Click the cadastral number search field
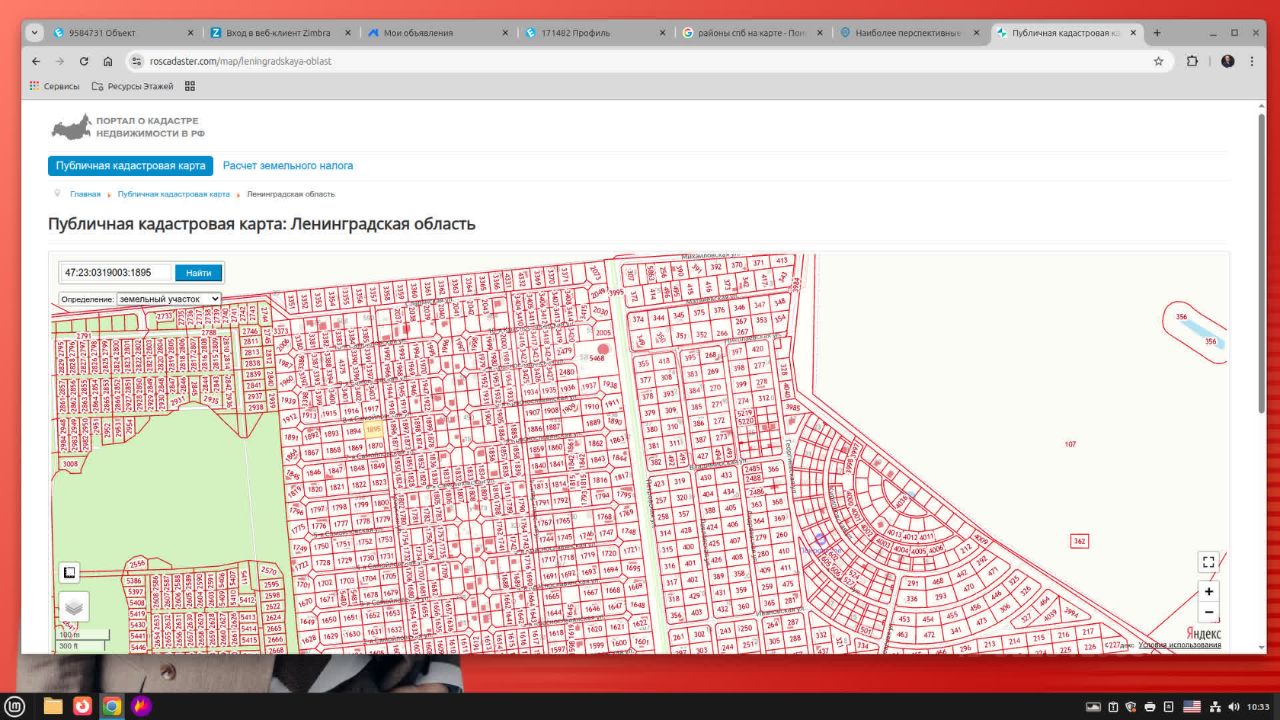 click(116, 273)
